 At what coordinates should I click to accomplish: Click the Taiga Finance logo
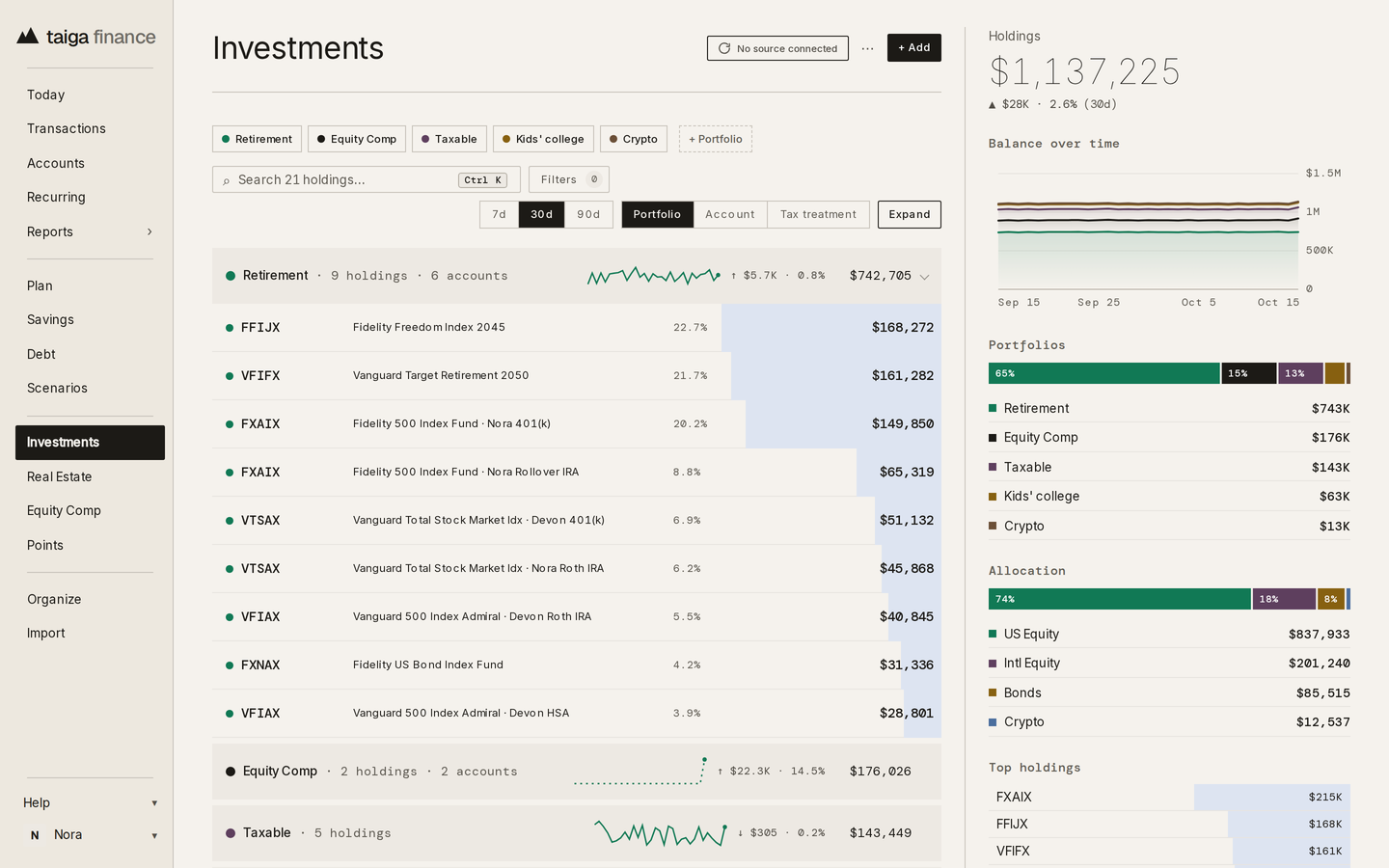86,37
